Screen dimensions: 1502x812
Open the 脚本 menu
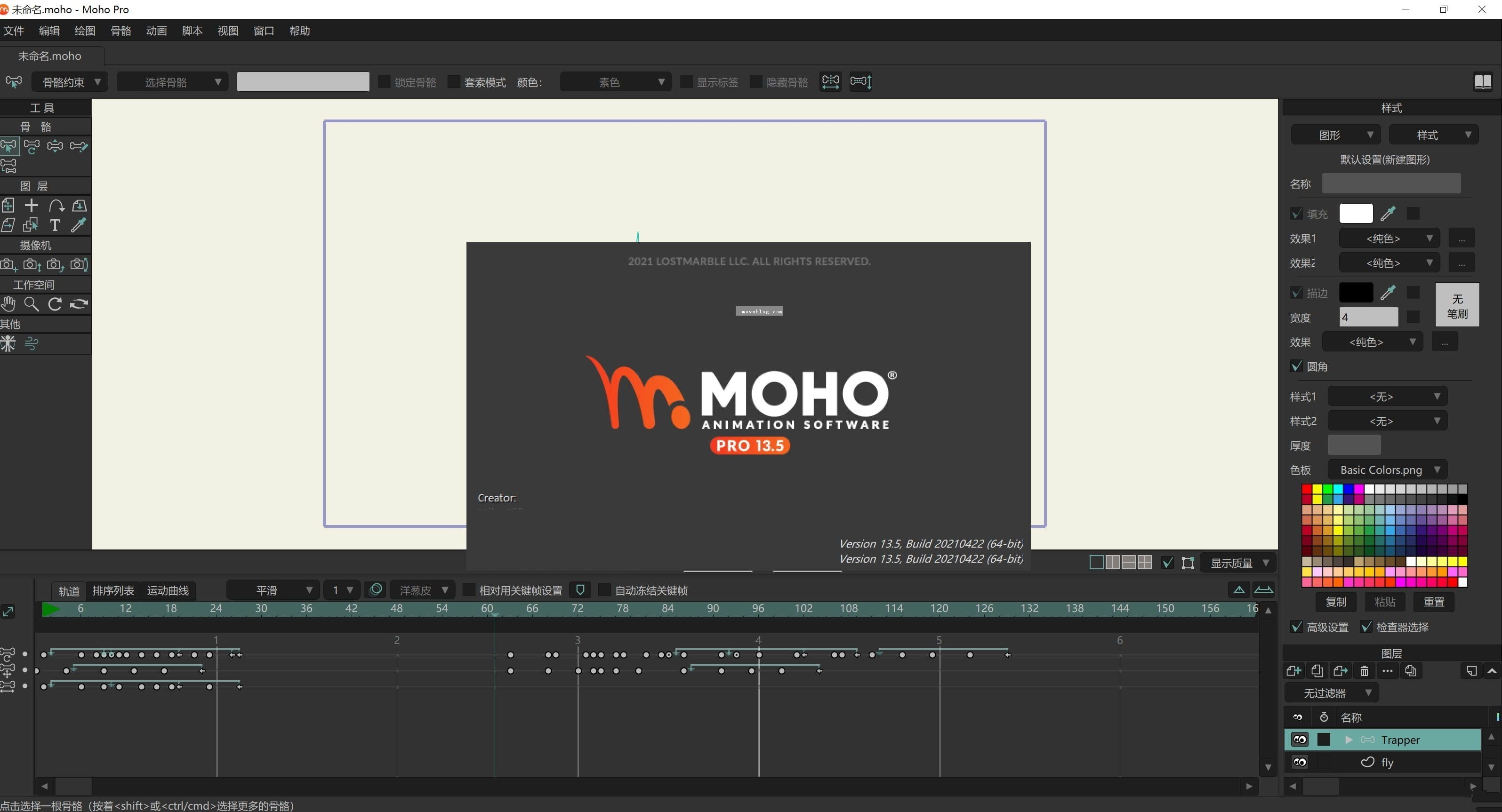point(193,30)
